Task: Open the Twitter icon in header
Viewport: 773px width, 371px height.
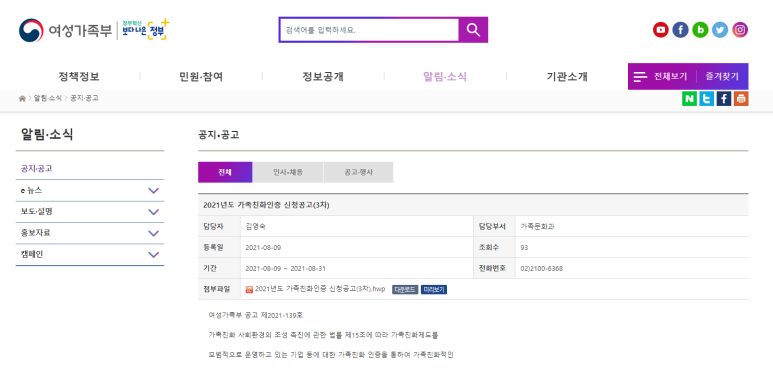Action: click(720, 30)
